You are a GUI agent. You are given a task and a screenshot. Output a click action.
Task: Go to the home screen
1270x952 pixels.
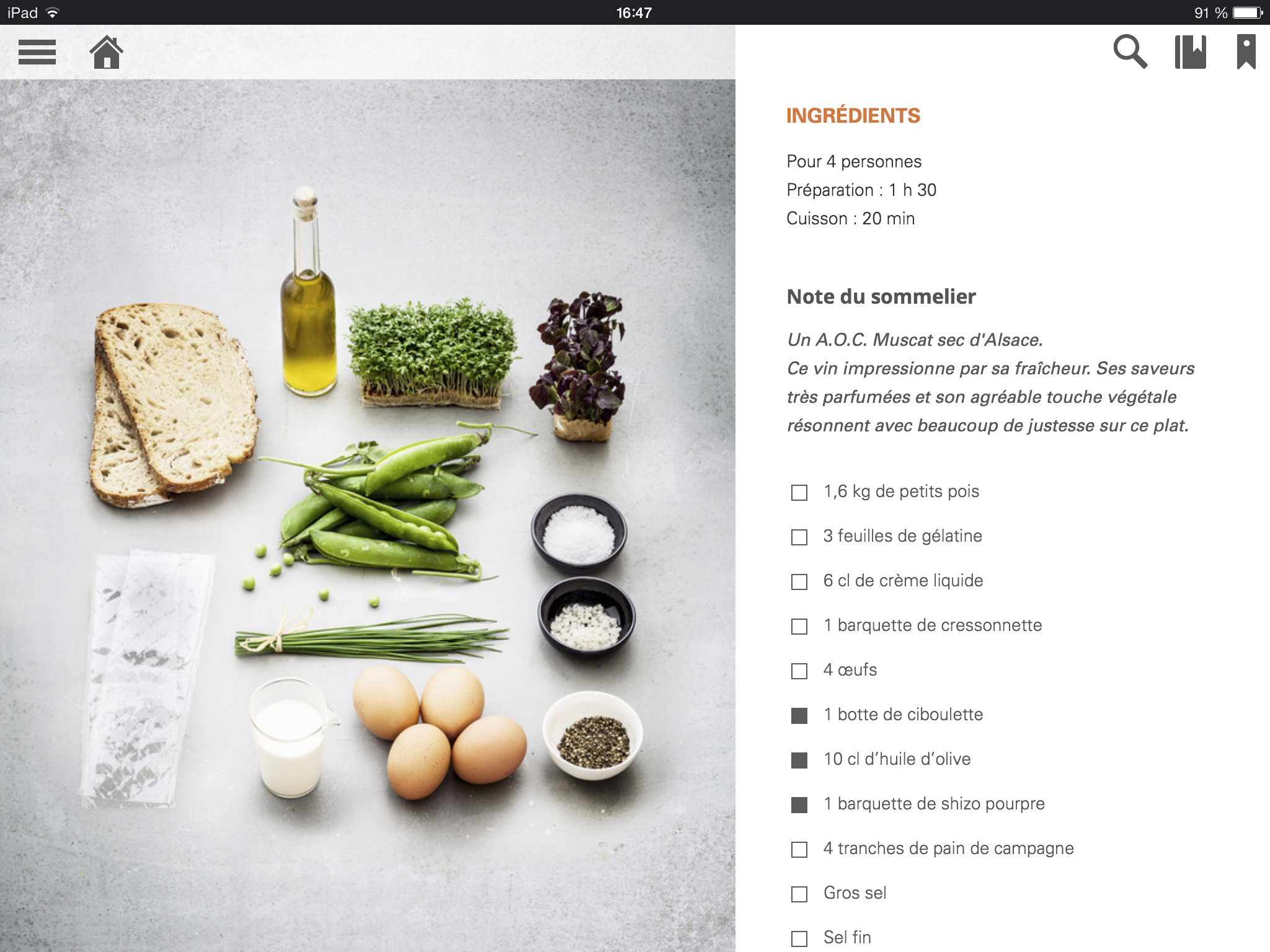(x=107, y=52)
